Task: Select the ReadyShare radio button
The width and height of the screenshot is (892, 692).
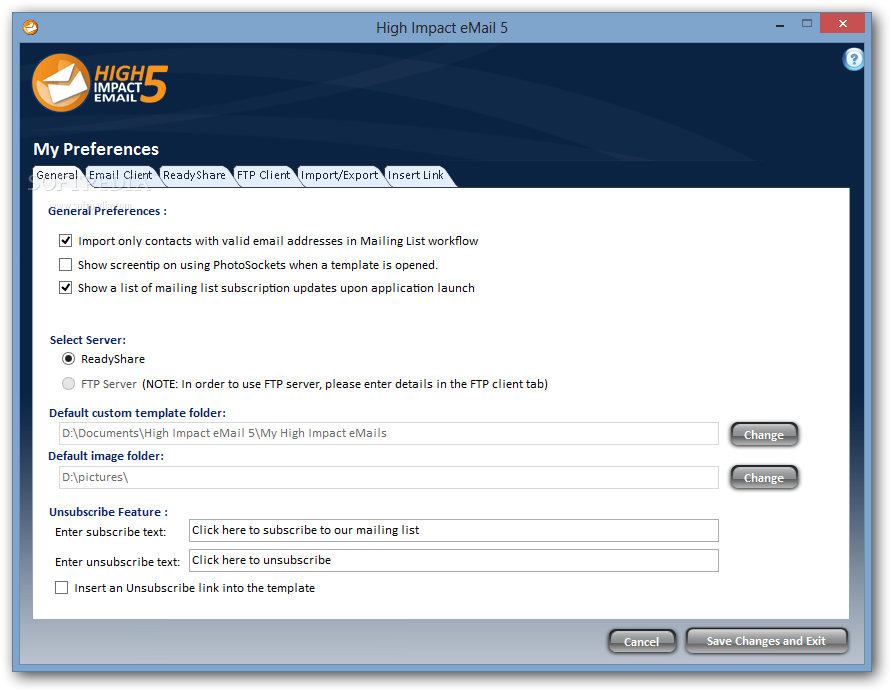Action: (68, 359)
